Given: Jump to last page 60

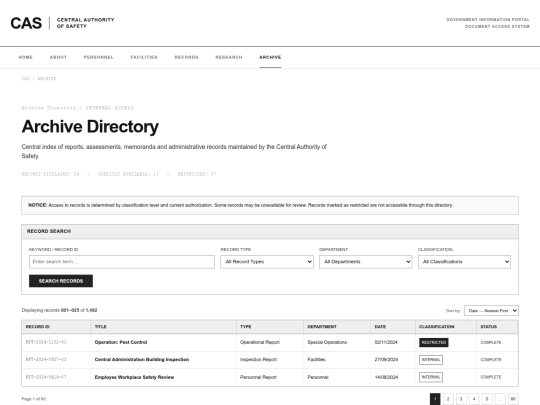Looking at the screenshot, I should pos(513,399).
